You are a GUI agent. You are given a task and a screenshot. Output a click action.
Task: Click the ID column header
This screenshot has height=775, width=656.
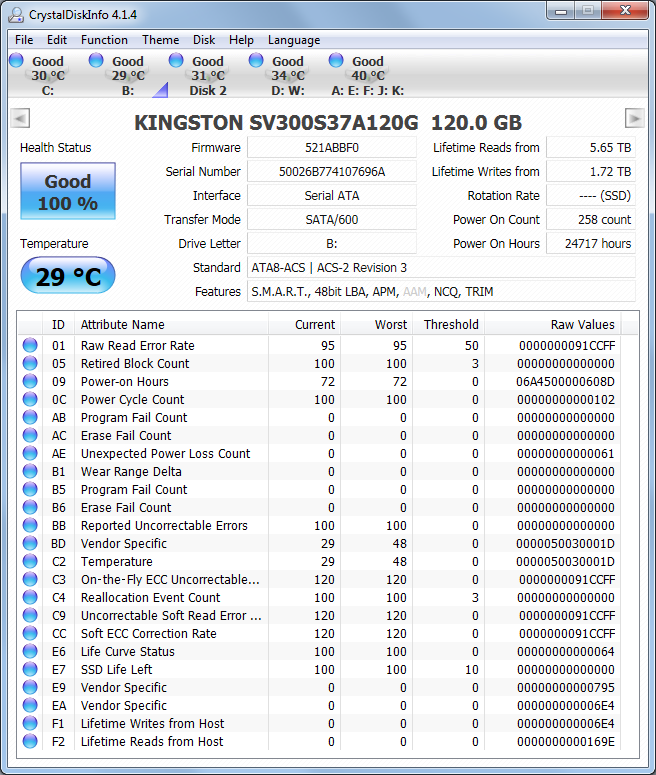coord(58,325)
